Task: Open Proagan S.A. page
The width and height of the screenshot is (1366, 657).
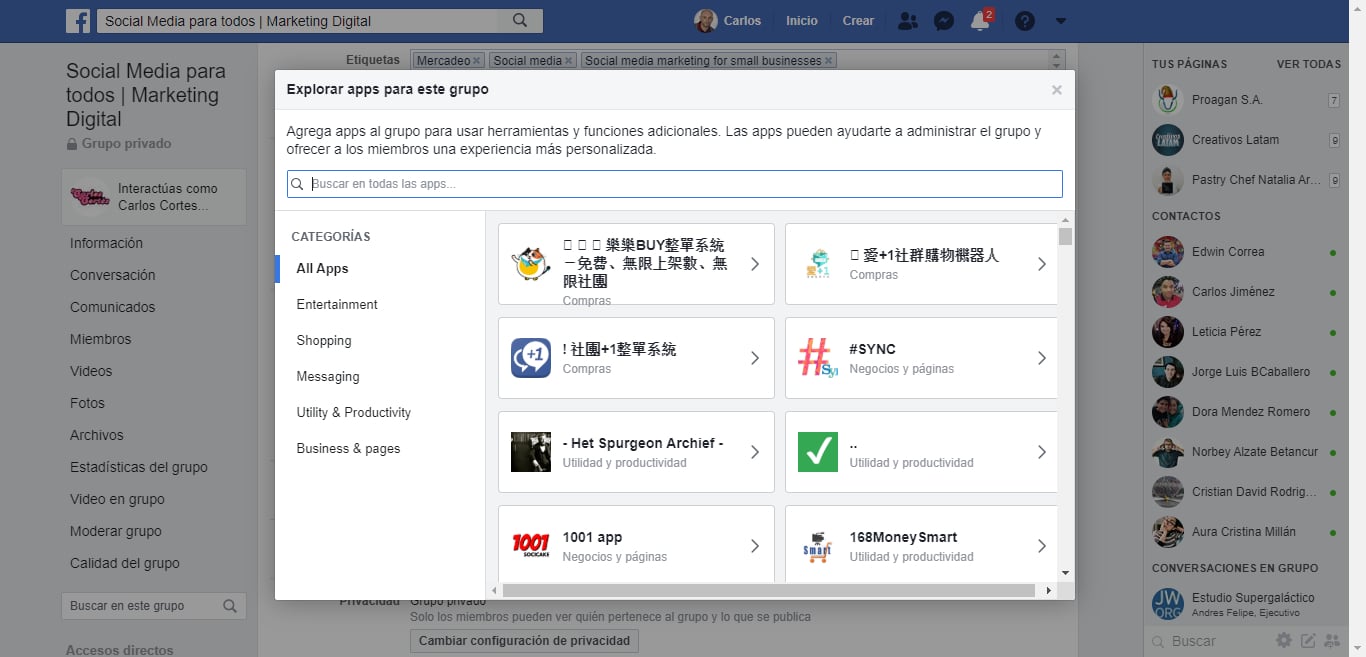Action: point(1227,100)
